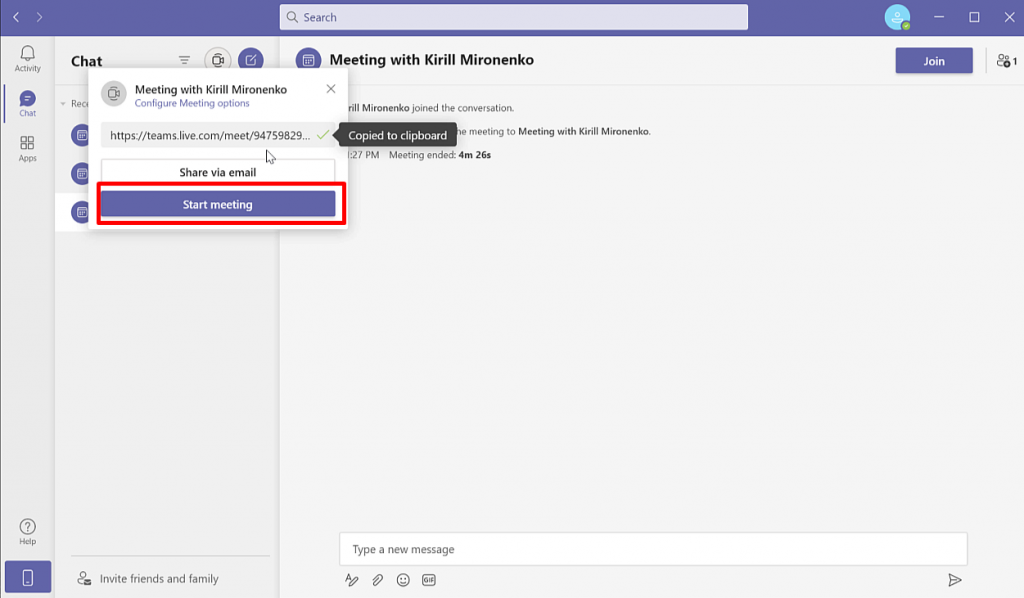Click the Meet now video icon

pos(217,60)
